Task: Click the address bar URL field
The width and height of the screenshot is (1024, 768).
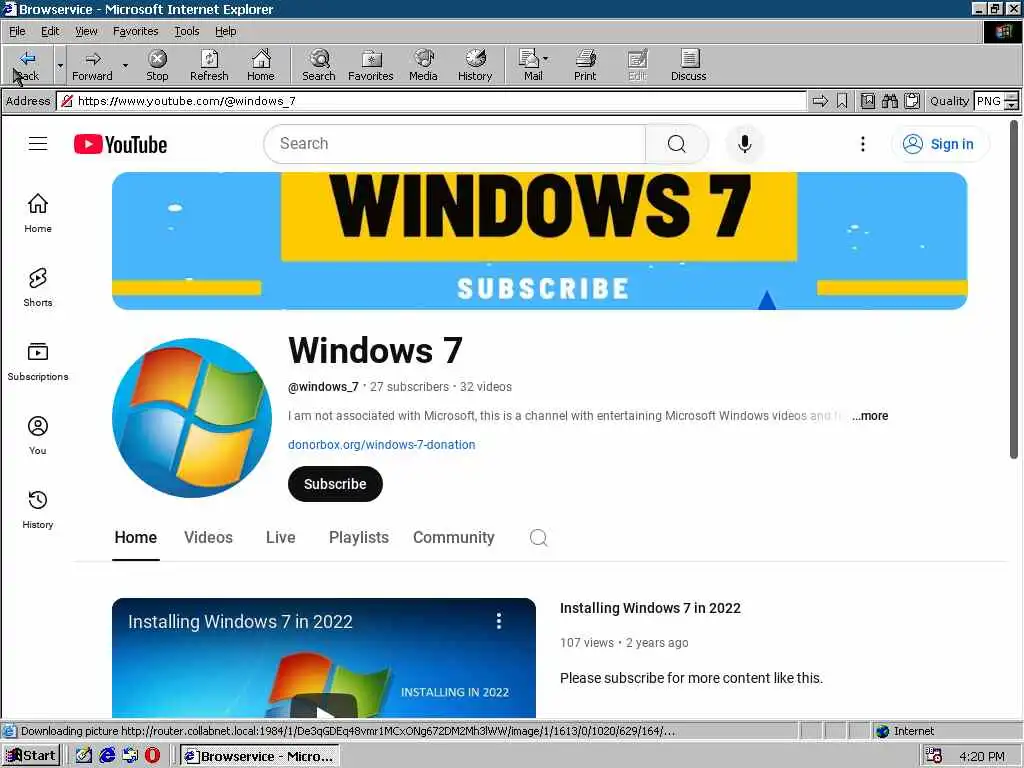Action: click(431, 101)
